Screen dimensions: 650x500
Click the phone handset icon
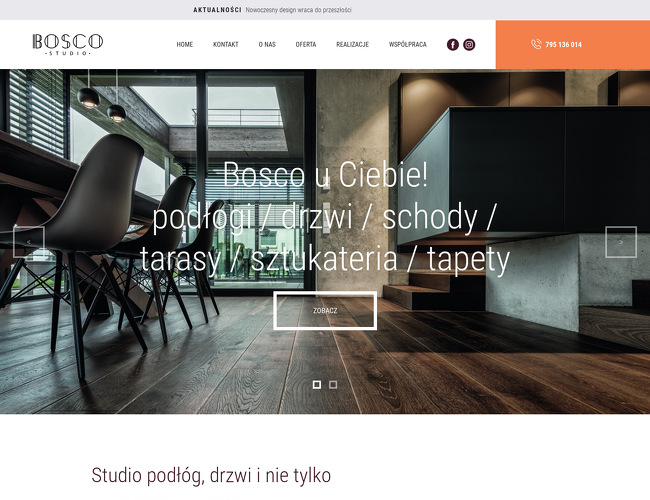click(x=536, y=44)
